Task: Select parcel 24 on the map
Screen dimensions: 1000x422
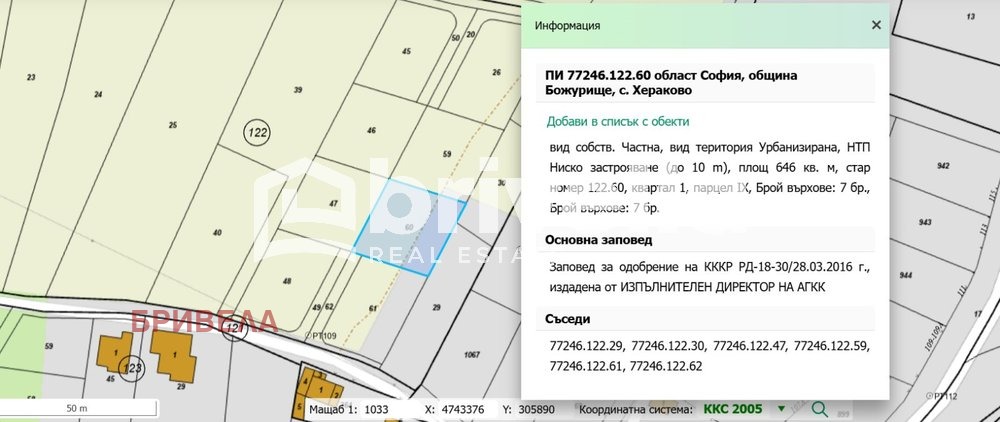Action: point(98,94)
